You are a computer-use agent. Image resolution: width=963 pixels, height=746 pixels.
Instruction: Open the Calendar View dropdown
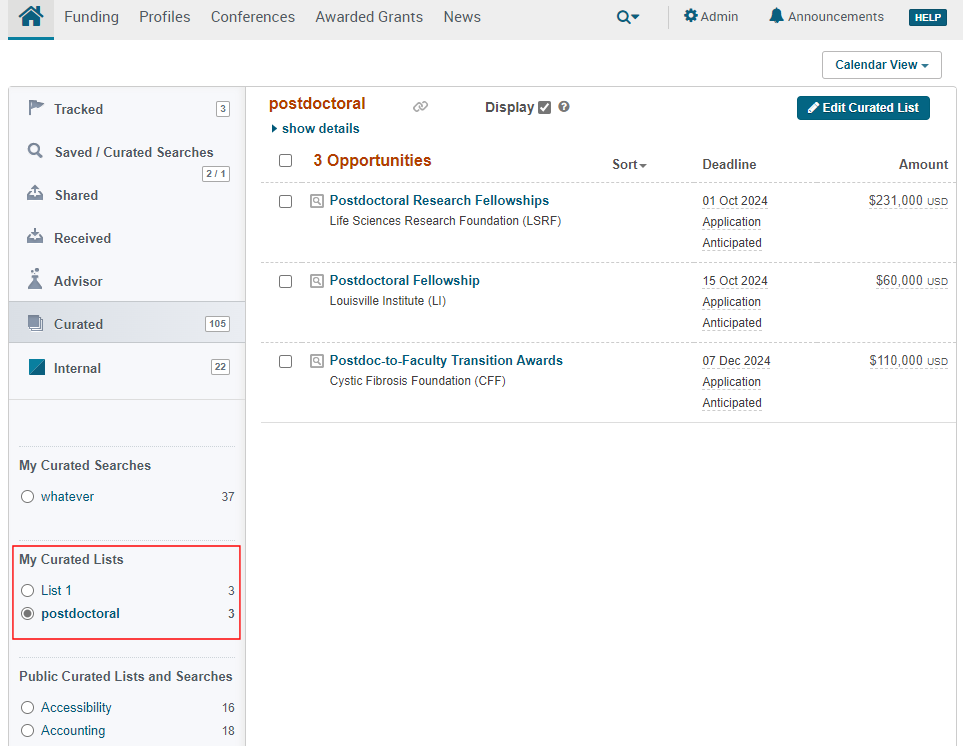click(881, 65)
